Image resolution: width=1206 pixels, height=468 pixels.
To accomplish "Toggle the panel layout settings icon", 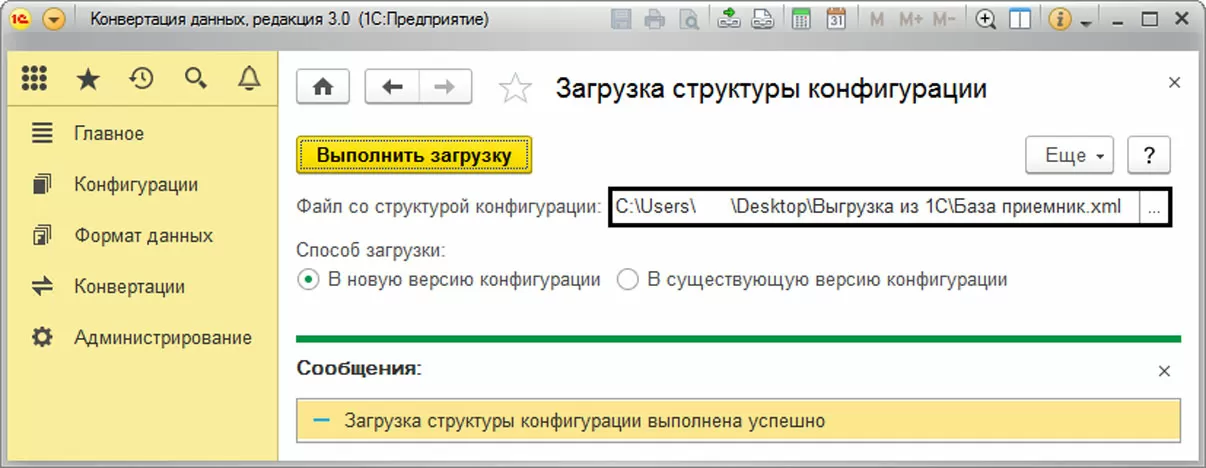I will point(1020,19).
